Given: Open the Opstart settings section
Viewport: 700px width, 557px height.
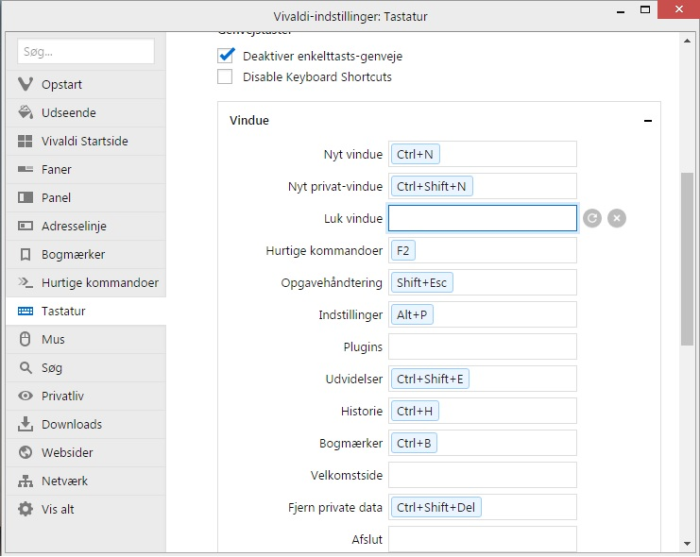Looking at the screenshot, I should pyautogui.click(x=86, y=84).
